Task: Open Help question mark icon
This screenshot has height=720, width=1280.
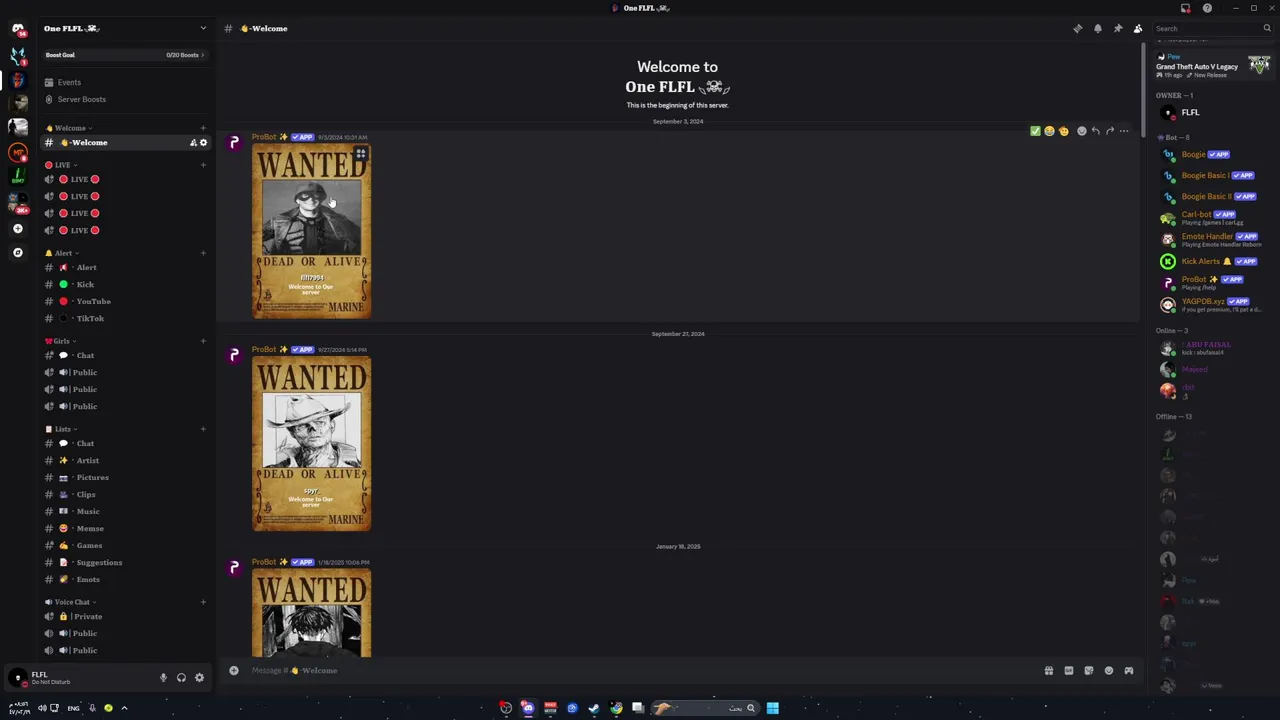Action: tap(1207, 8)
